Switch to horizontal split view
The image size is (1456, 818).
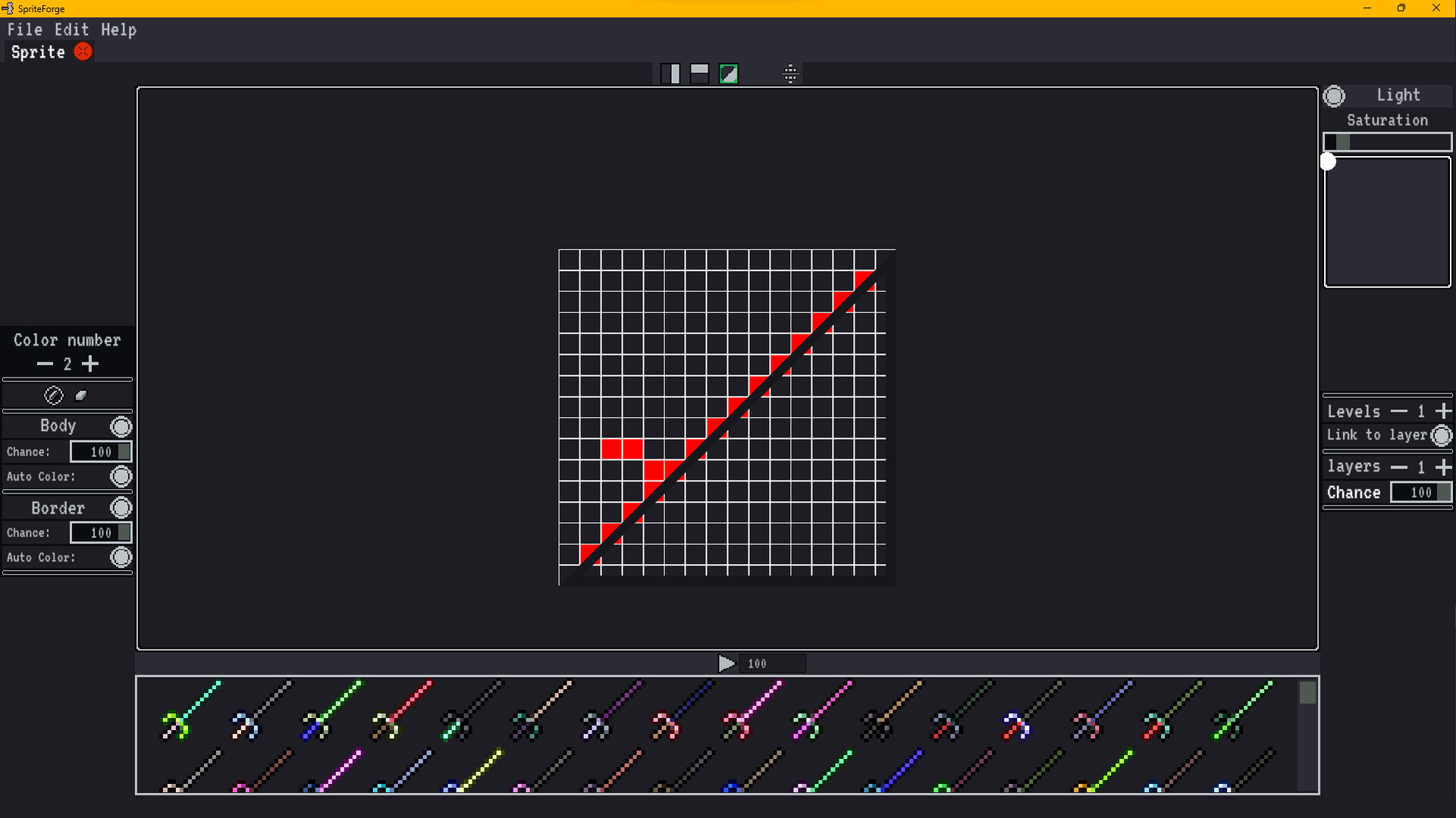coord(699,73)
